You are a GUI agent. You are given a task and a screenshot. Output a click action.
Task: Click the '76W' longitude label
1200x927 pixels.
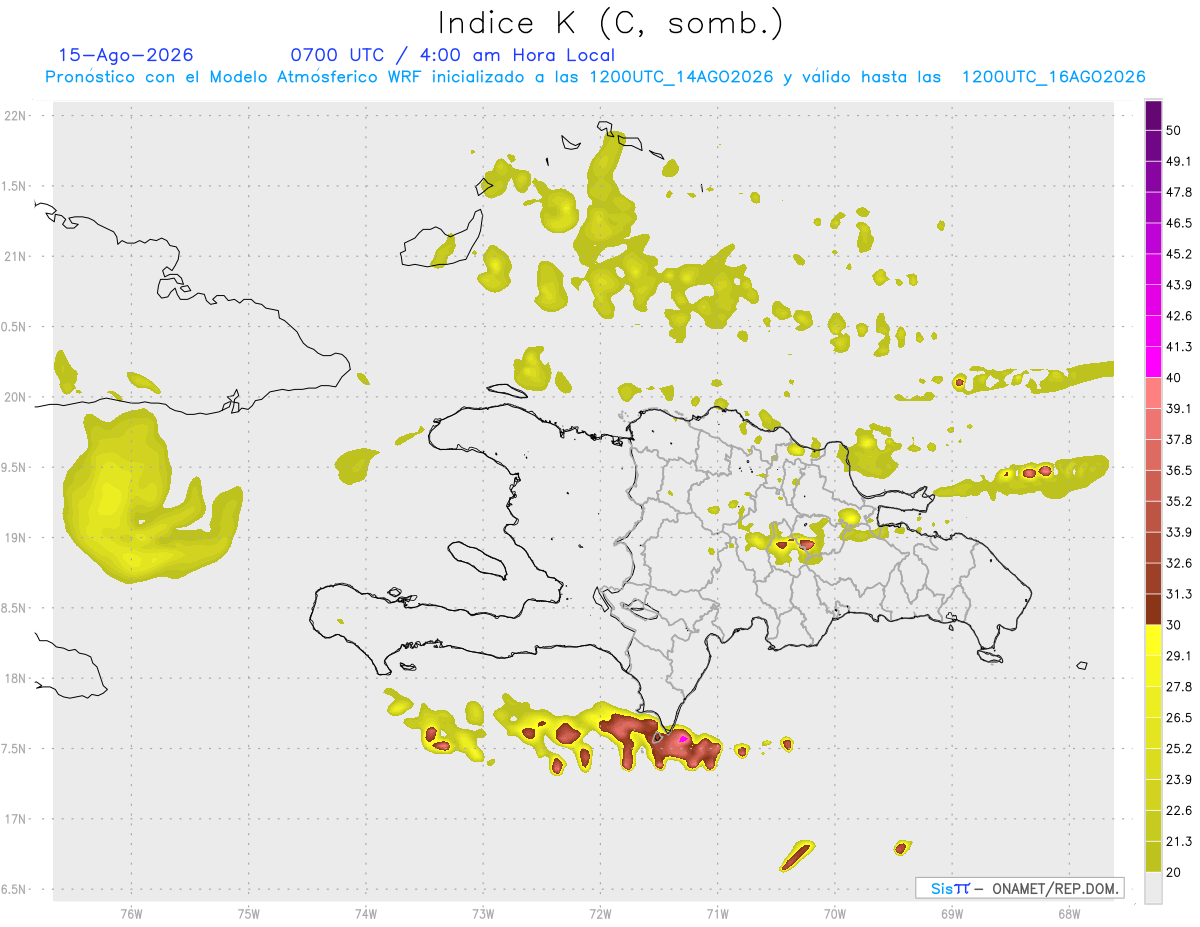click(x=131, y=912)
